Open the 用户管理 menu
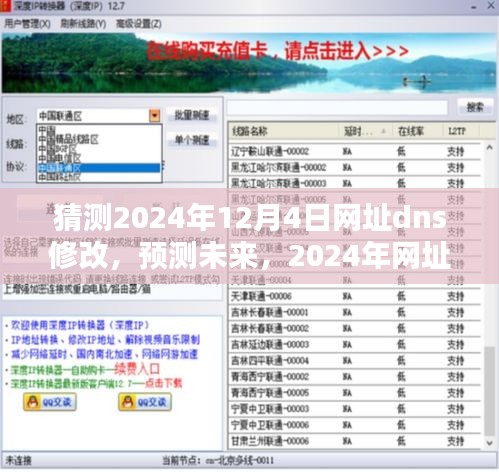 coord(27,24)
